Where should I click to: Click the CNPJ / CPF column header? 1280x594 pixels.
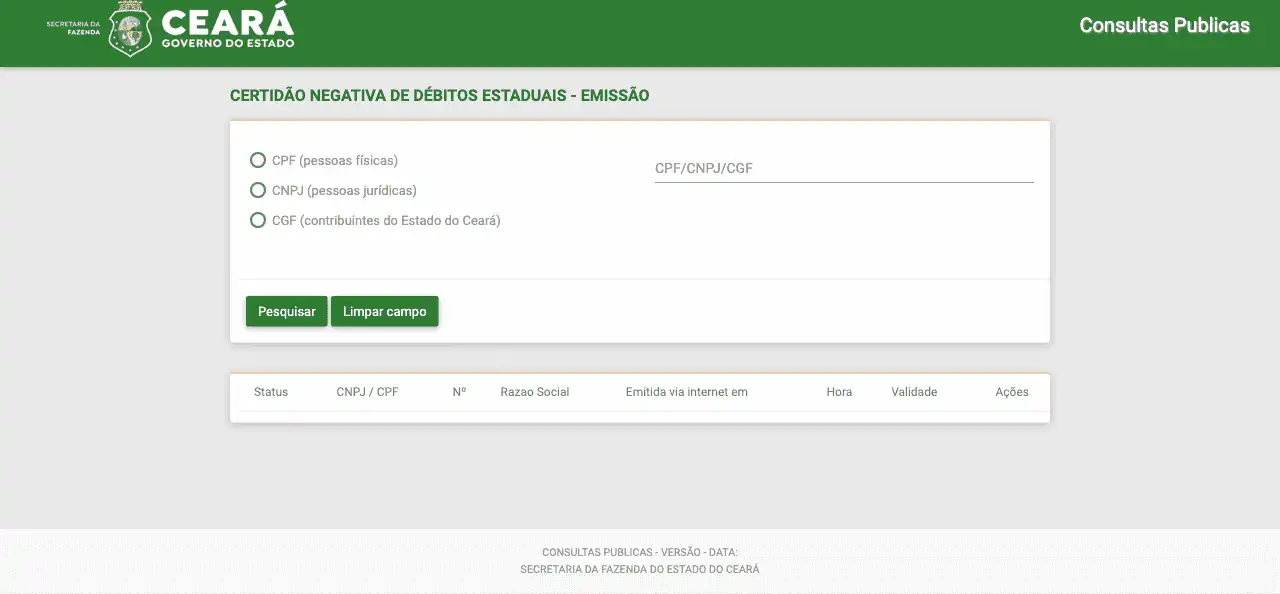click(x=367, y=392)
